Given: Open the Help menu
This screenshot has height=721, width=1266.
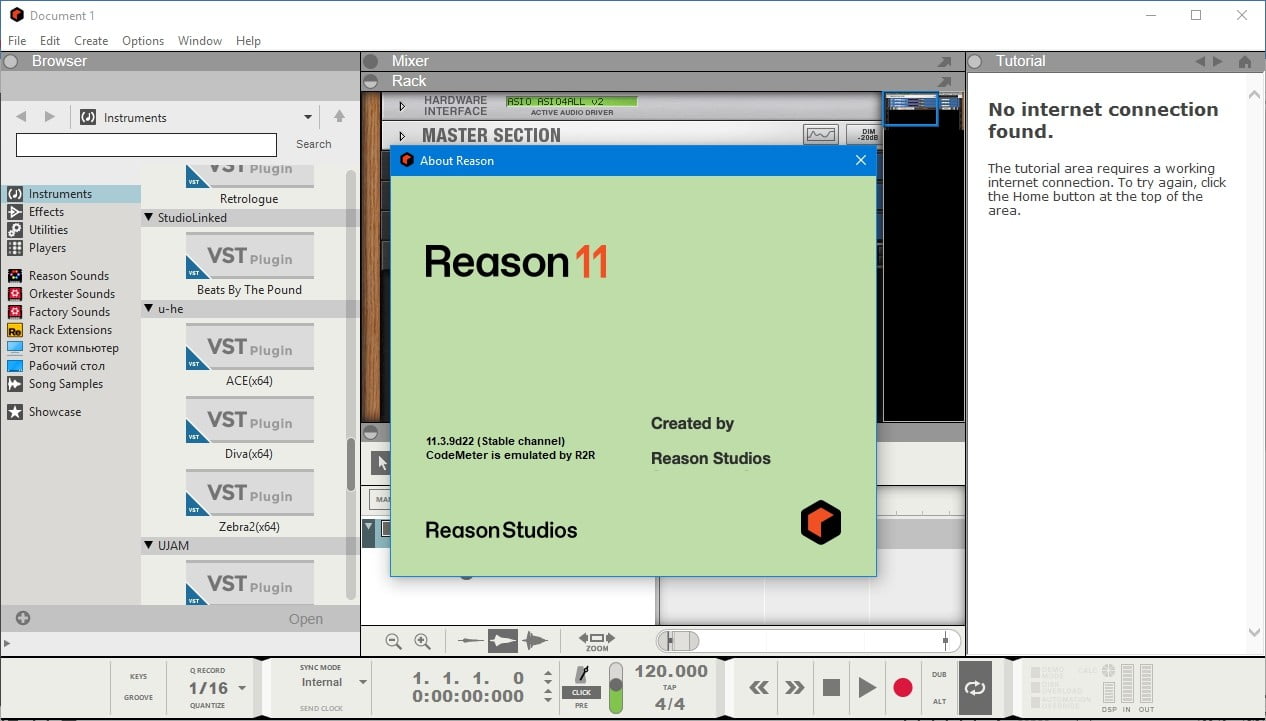Looking at the screenshot, I should click(248, 41).
